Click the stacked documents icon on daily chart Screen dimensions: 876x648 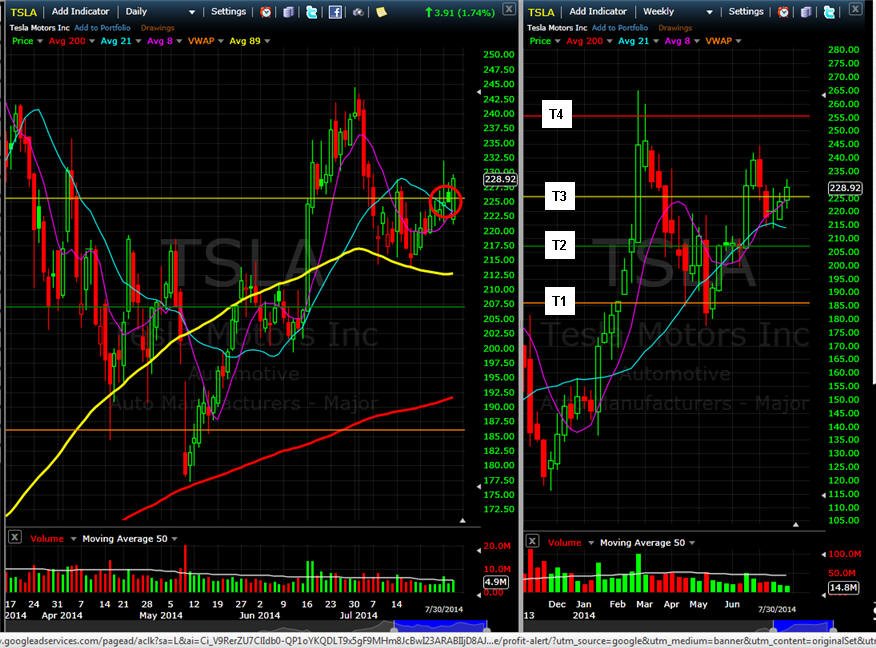(288, 12)
